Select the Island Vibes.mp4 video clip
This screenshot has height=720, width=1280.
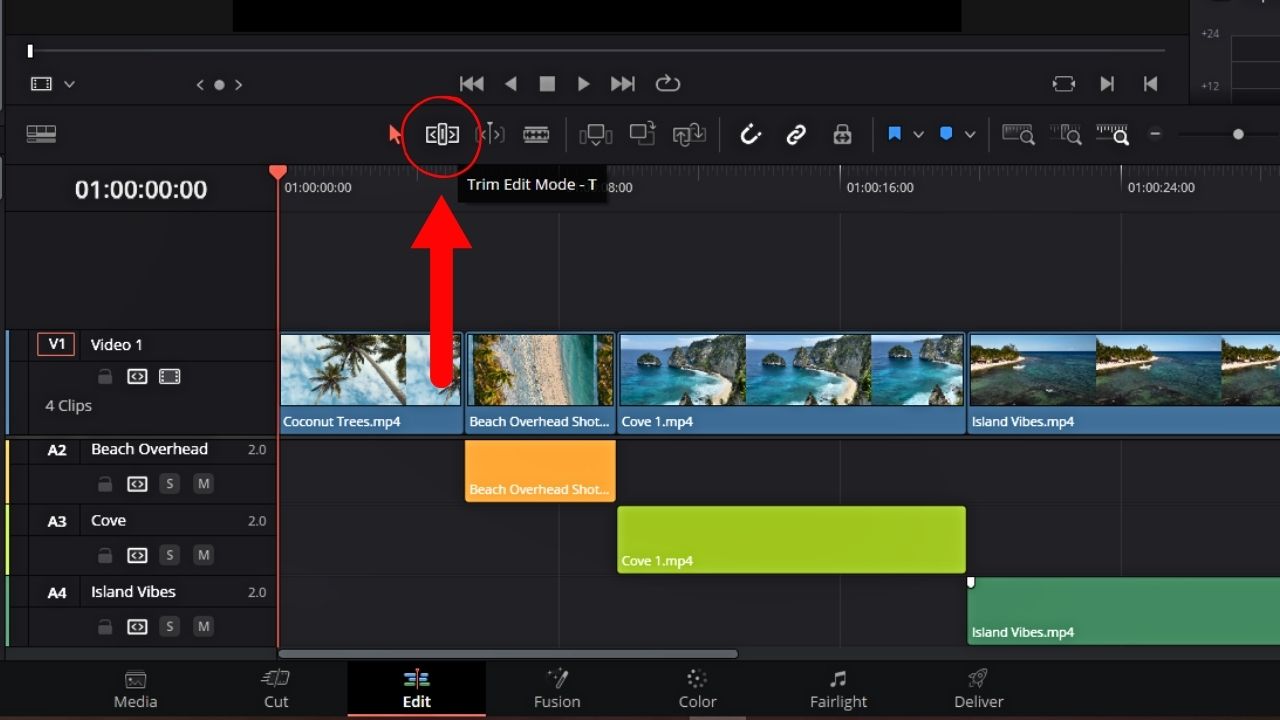coord(1124,383)
